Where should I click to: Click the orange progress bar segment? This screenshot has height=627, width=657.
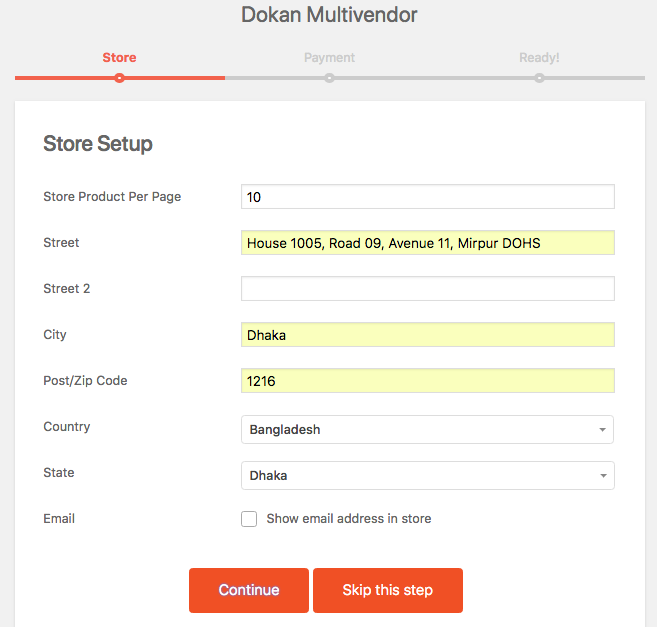[x=120, y=78]
